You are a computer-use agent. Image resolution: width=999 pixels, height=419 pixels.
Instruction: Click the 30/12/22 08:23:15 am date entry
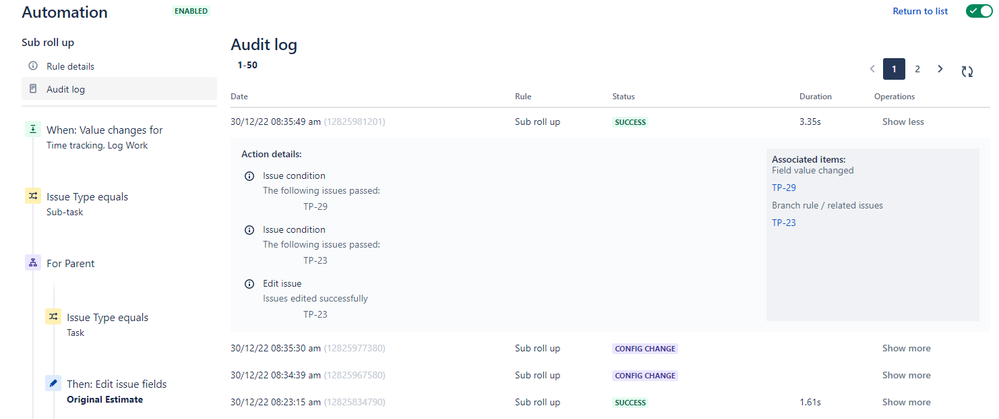(275, 402)
